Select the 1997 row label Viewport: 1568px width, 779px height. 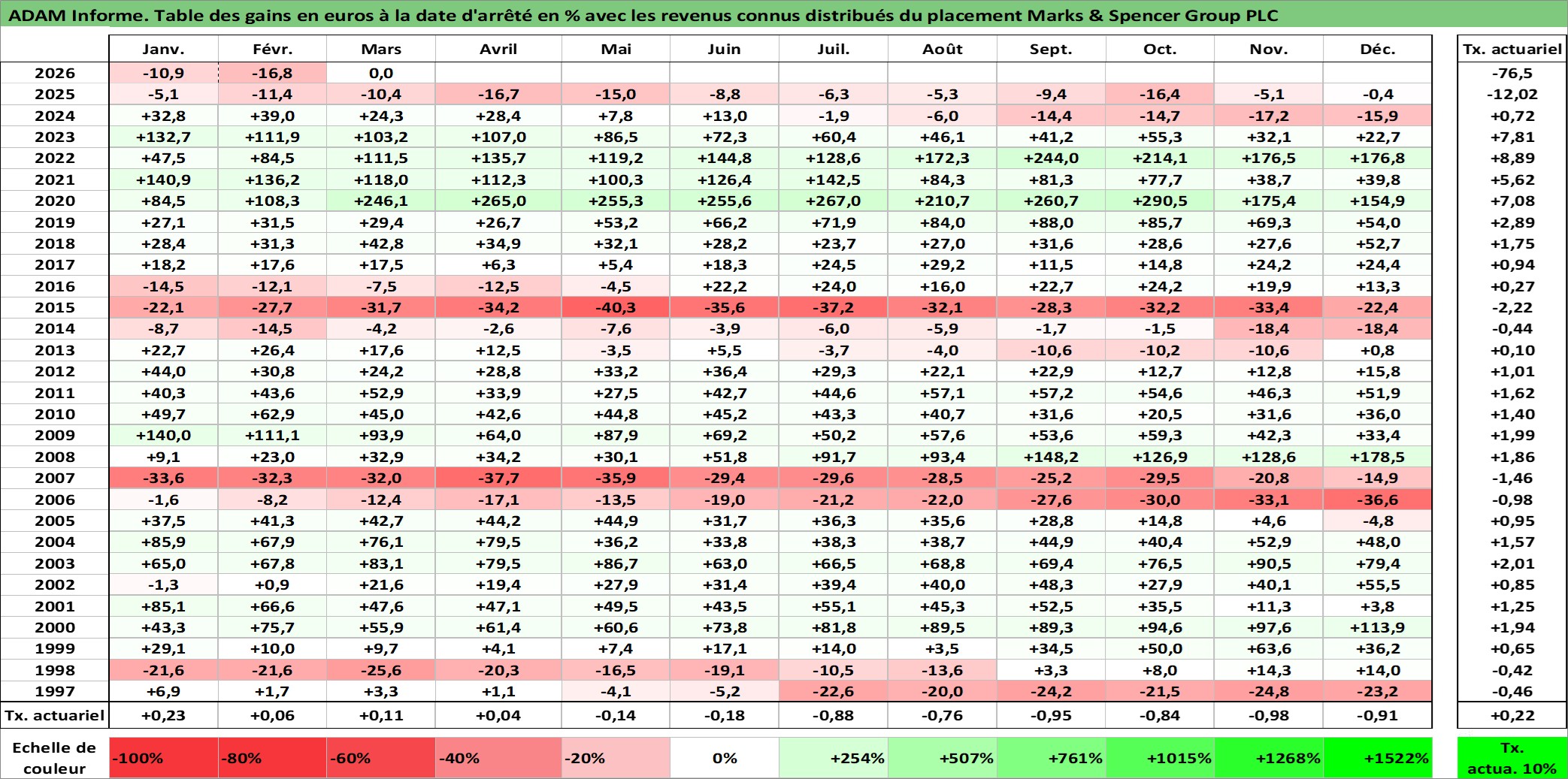55,691
